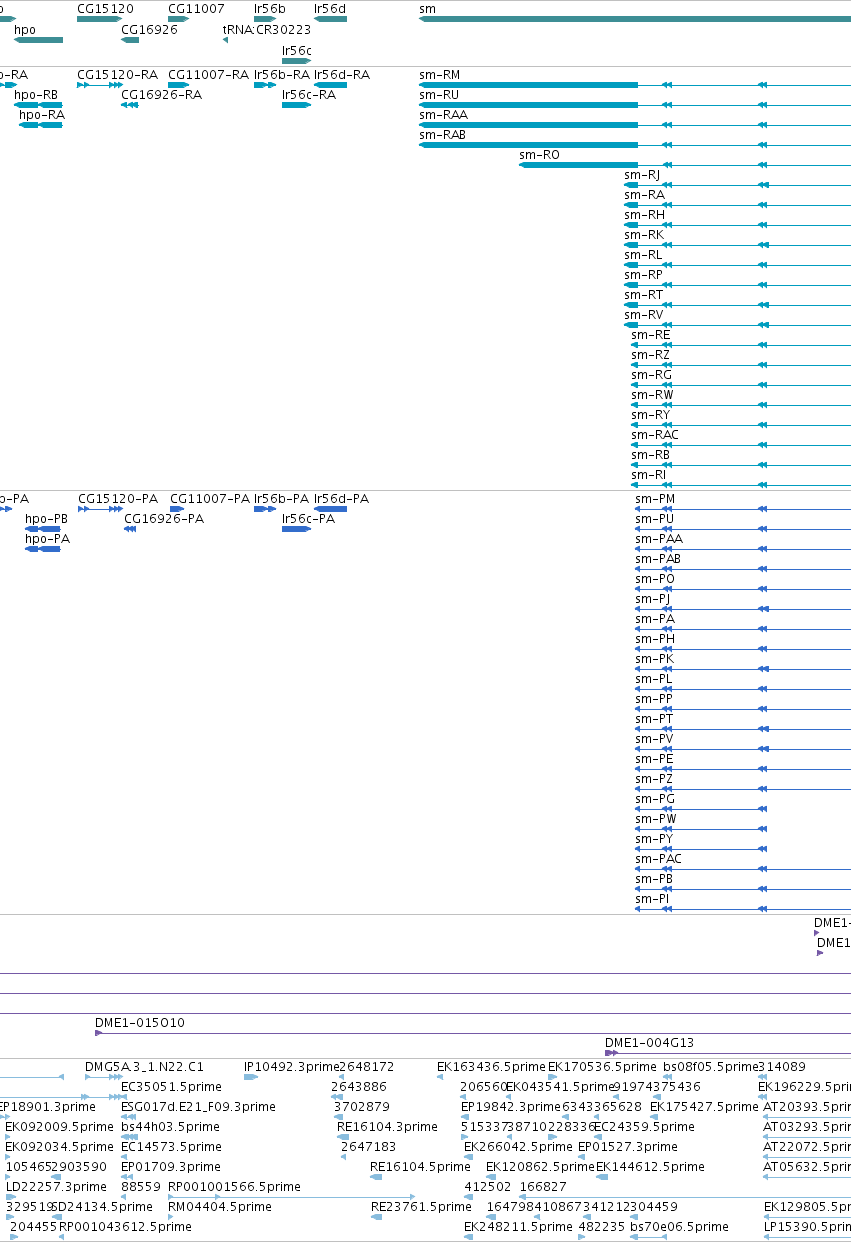Click the EK175427.5prime EST label
This screenshot has height=1242, width=851.
click(x=705, y=1107)
